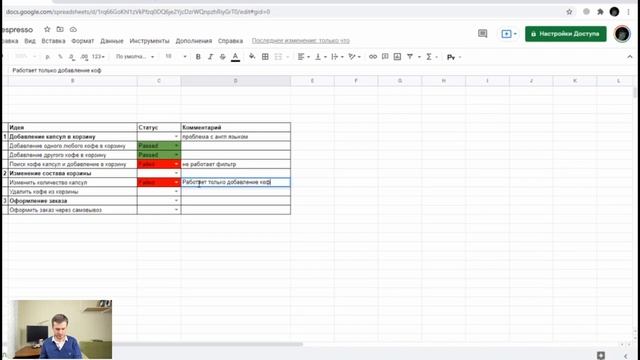Open the Справка menu

point(230,41)
